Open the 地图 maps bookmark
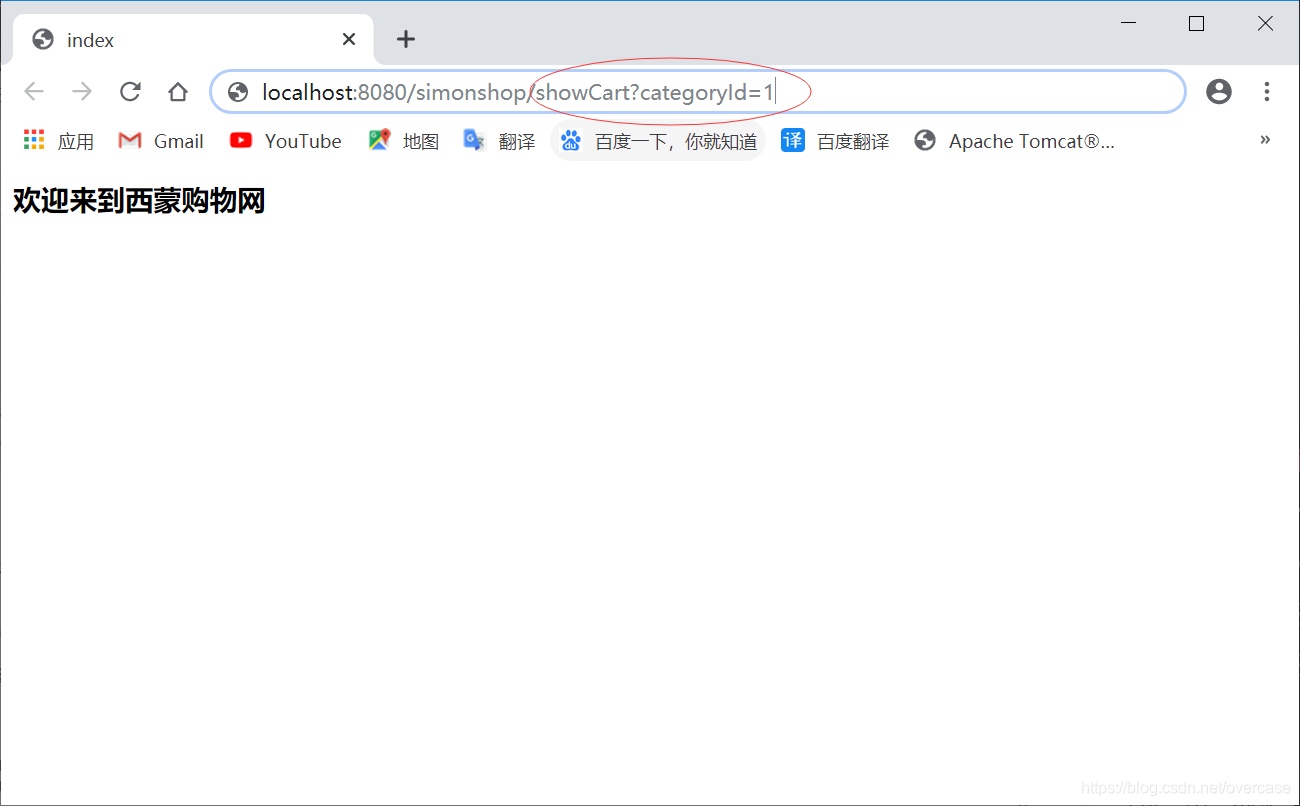The height and width of the screenshot is (806, 1300). click(404, 141)
